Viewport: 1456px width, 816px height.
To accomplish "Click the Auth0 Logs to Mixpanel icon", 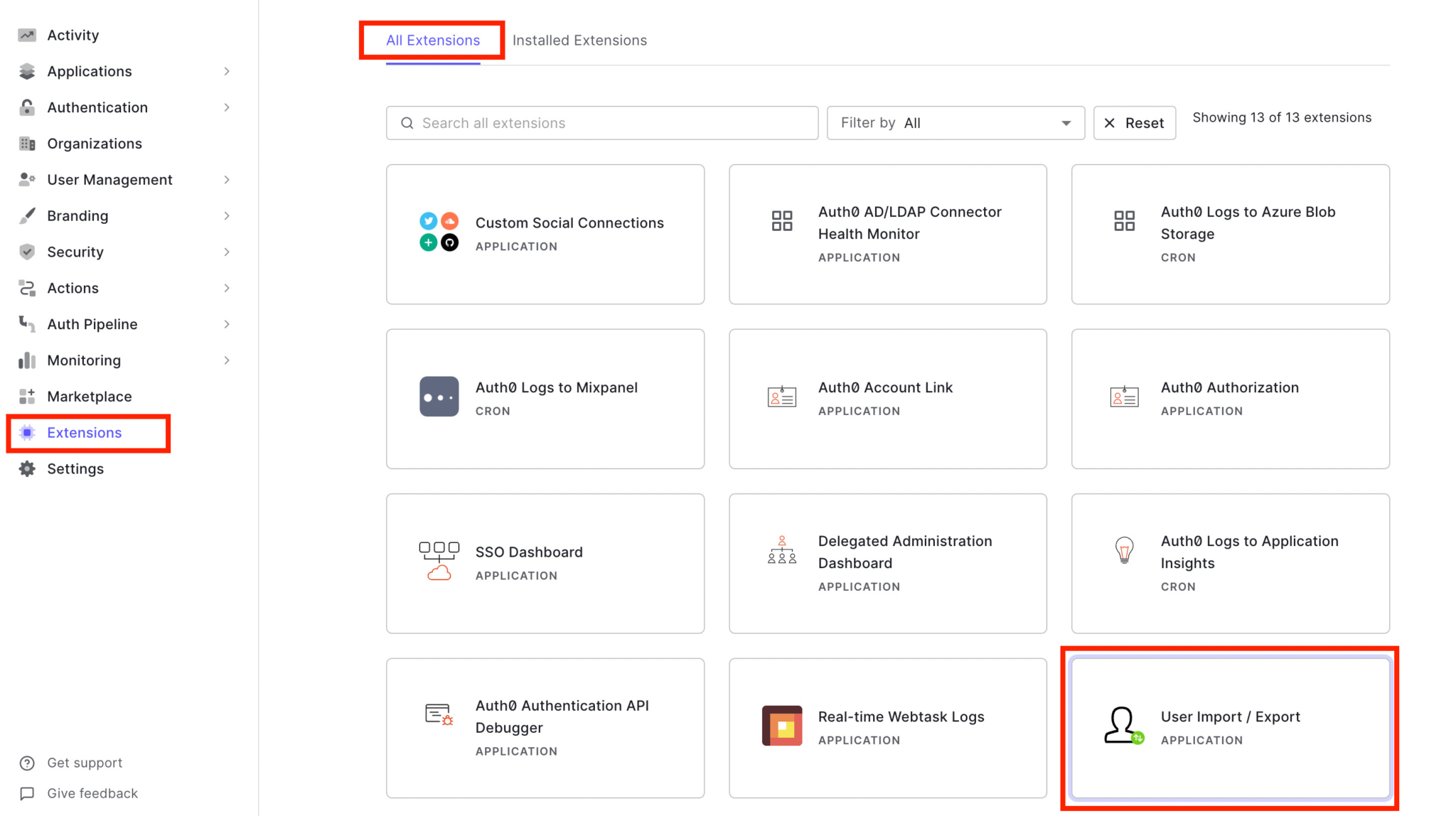I will 439,397.
